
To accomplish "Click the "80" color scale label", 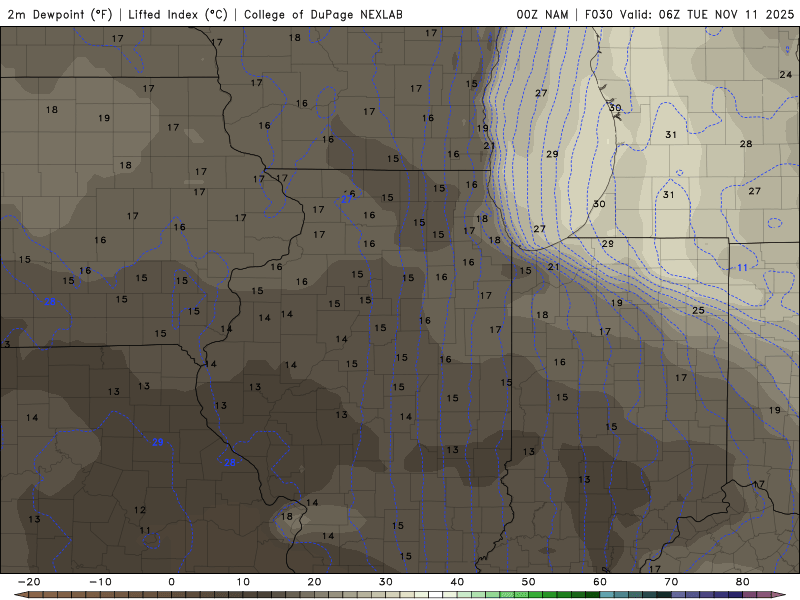I will [743, 582].
